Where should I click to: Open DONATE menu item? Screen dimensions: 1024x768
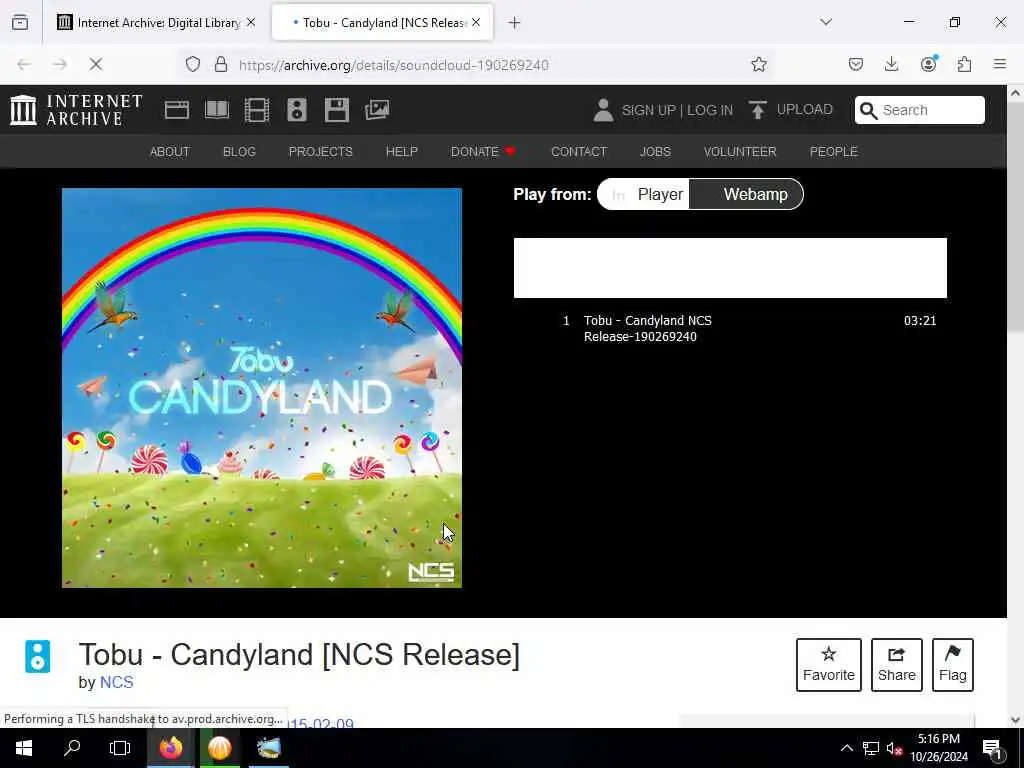point(483,152)
